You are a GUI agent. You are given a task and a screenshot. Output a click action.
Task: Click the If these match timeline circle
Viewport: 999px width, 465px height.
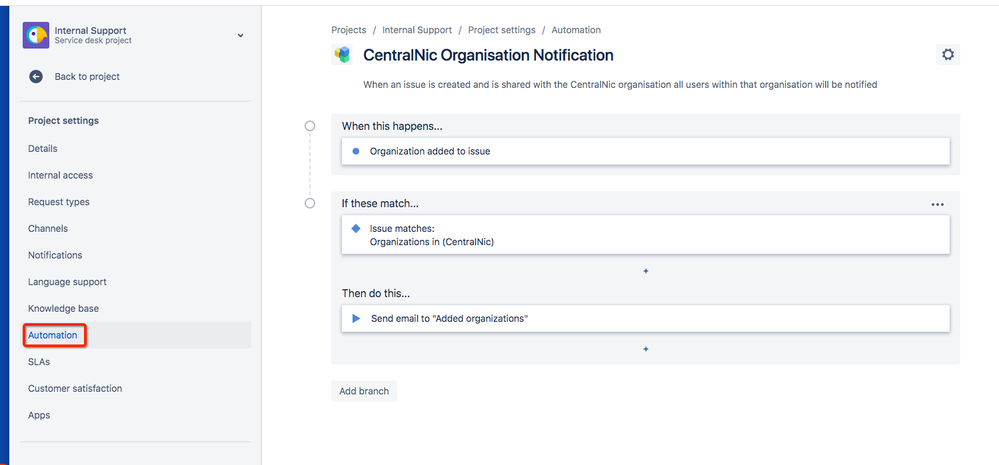[x=310, y=203]
